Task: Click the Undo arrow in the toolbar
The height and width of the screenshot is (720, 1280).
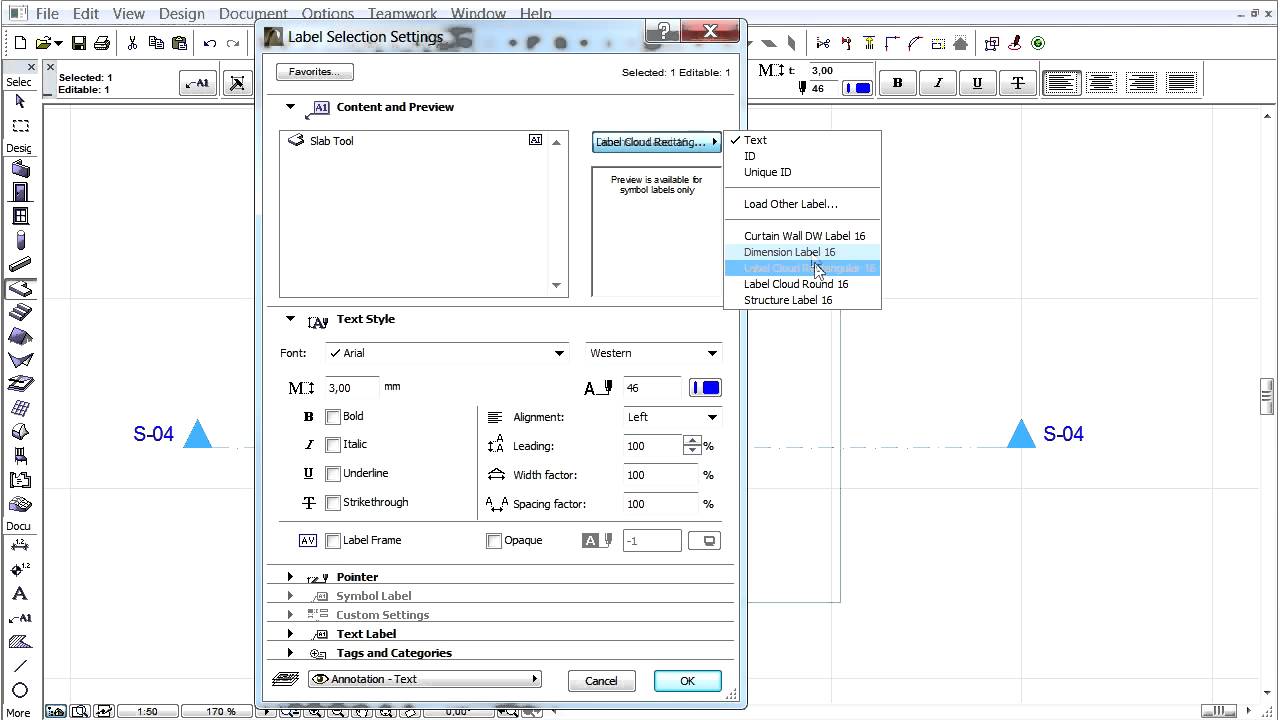Action: click(210, 43)
